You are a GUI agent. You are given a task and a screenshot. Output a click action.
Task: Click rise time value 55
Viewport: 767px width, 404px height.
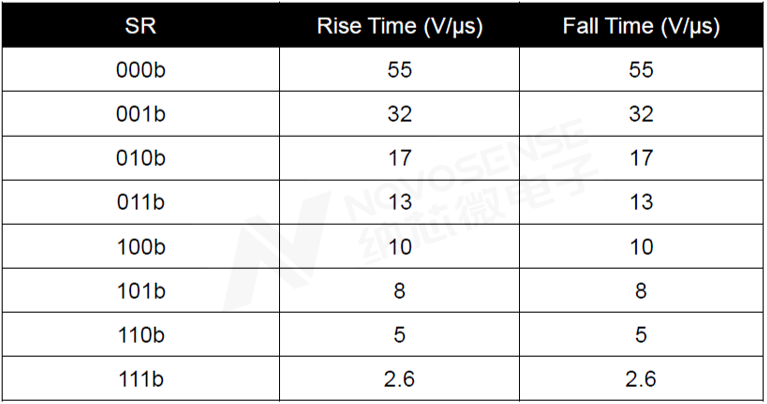[400, 69]
